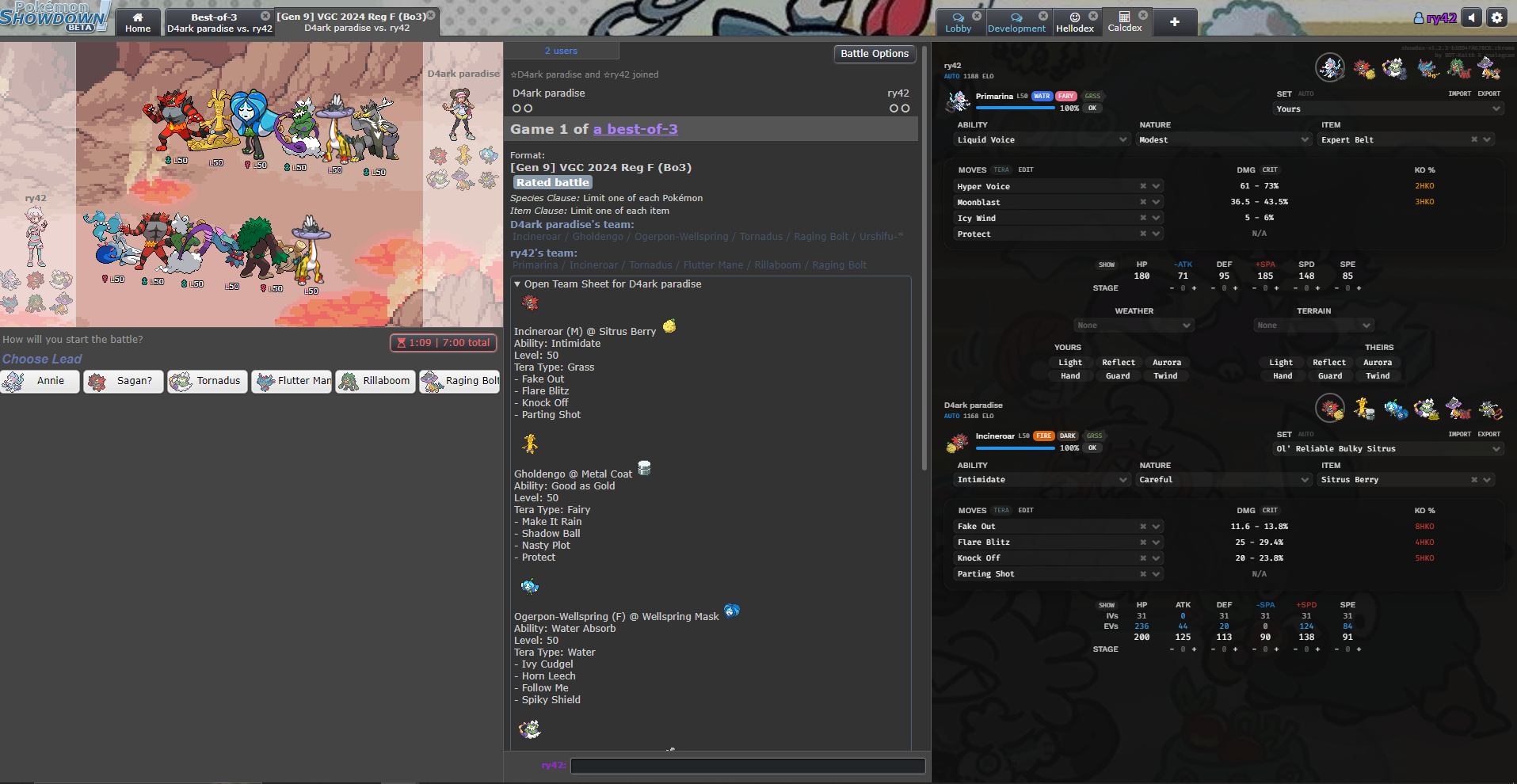This screenshot has height=784, width=1517.
Task: Focus the chat message input field
Action: pos(748,766)
